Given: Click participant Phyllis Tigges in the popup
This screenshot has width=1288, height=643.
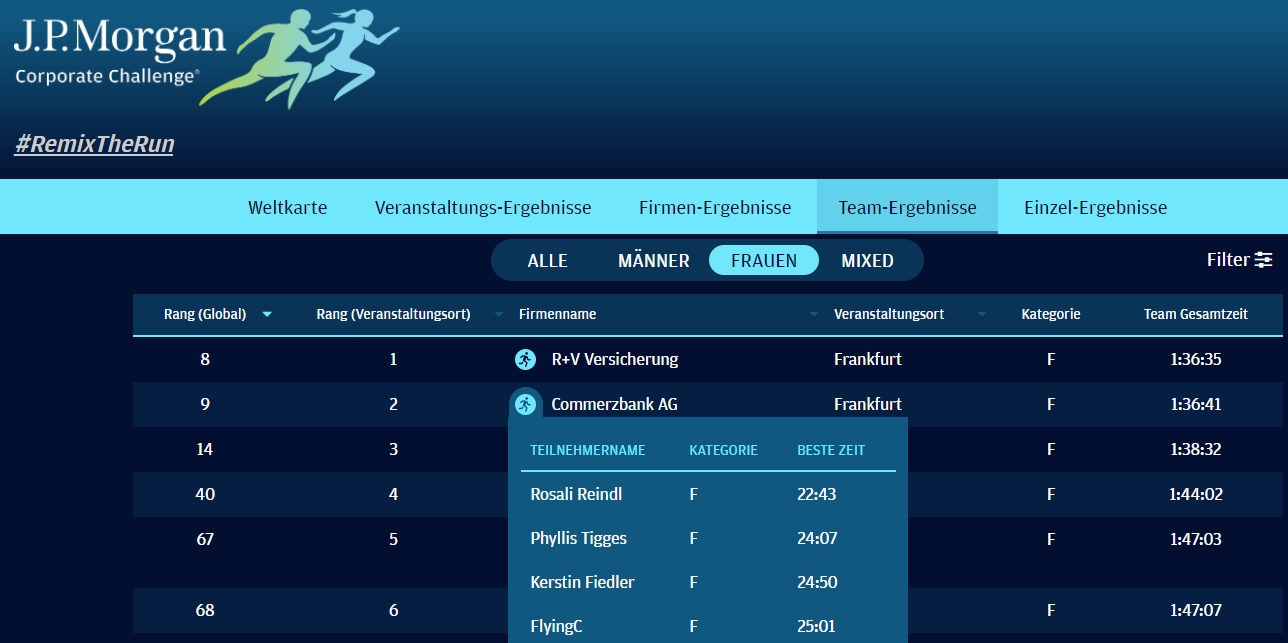Looking at the screenshot, I should point(579,538).
